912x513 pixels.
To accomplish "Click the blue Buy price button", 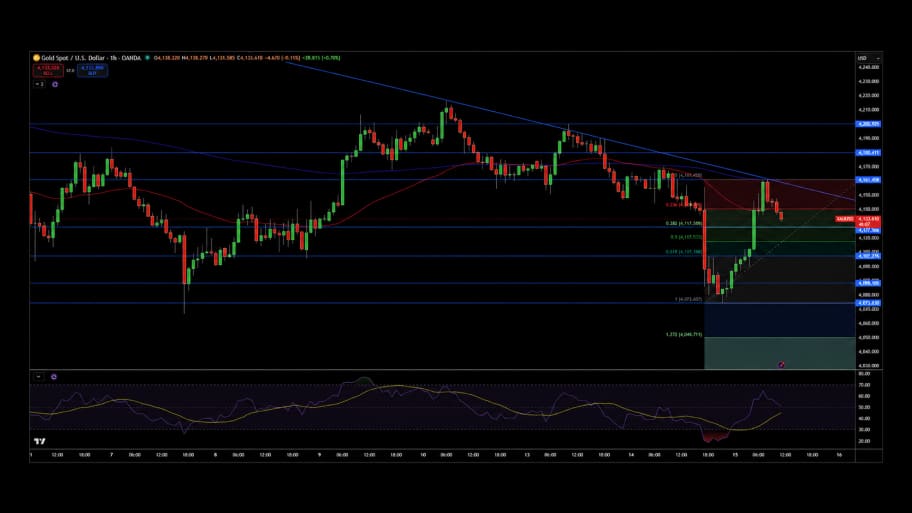I will pyautogui.click(x=92, y=70).
